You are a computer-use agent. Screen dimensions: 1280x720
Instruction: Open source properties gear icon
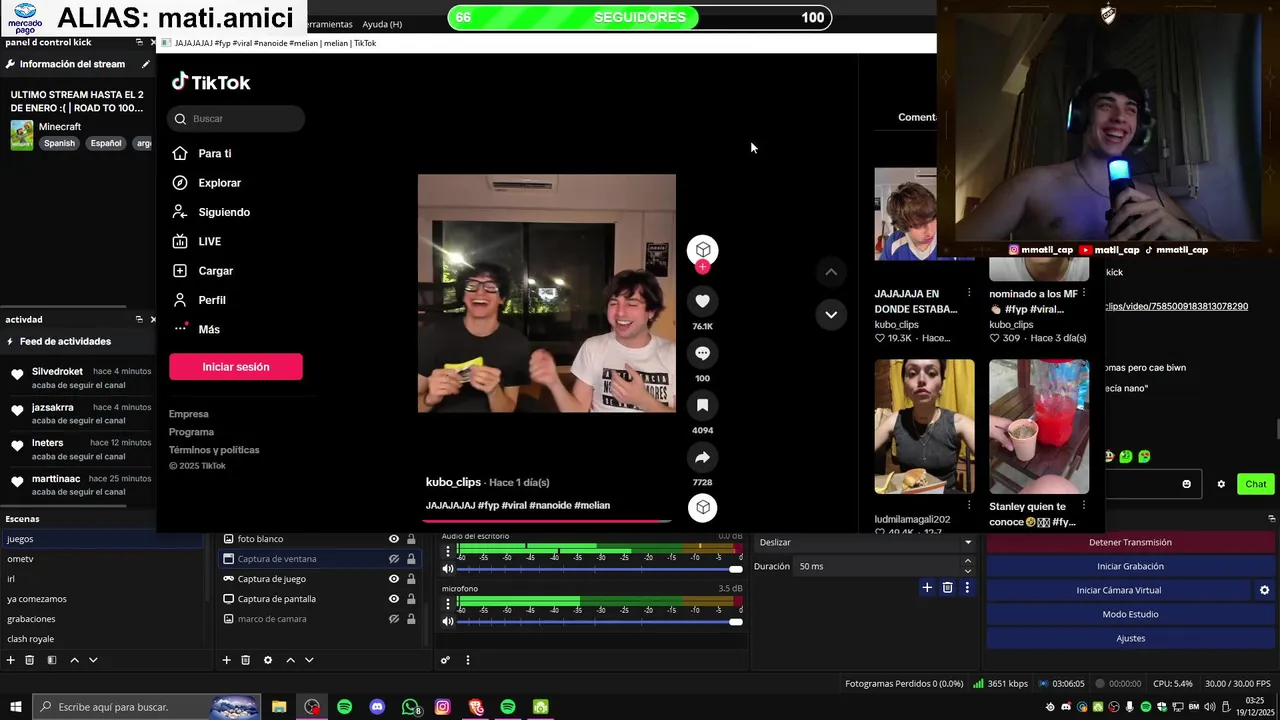point(267,660)
